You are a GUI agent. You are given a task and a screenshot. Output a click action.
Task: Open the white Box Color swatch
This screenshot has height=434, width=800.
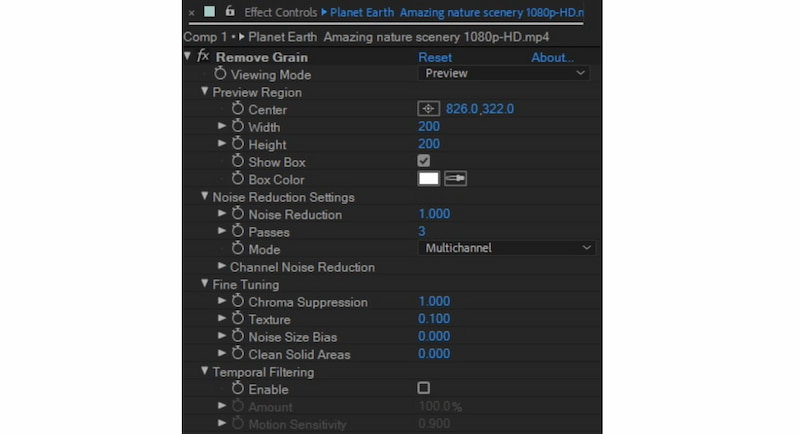point(428,178)
